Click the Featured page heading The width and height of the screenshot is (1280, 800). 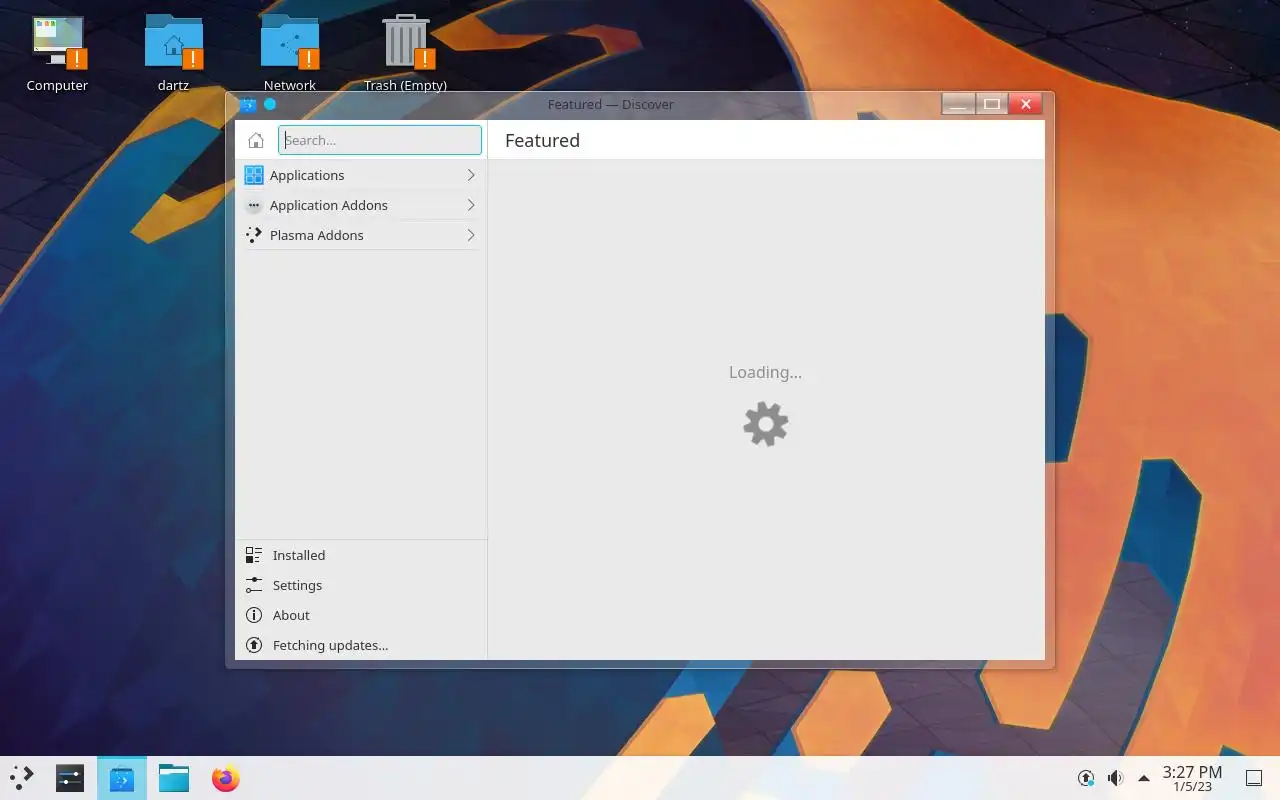tap(542, 140)
